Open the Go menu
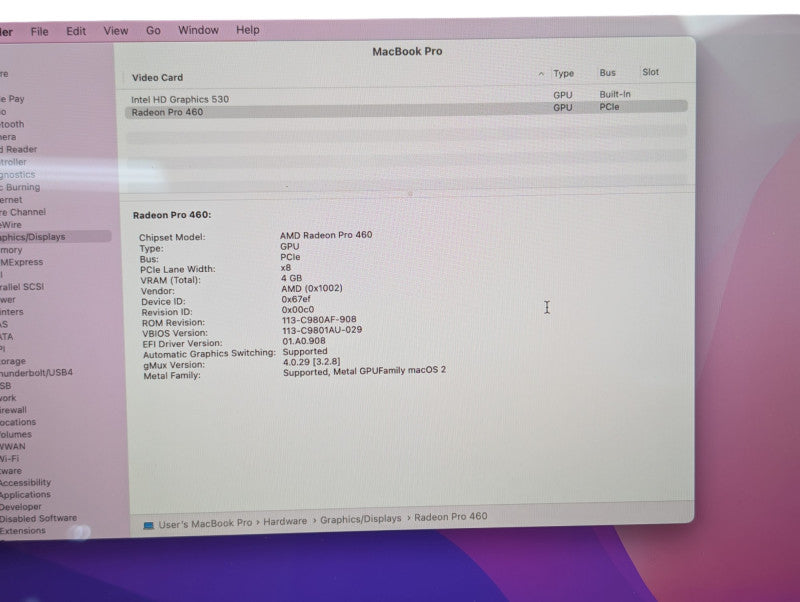Viewport: 800px width, 602px height. pyautogui.click(x=153, y=31)
